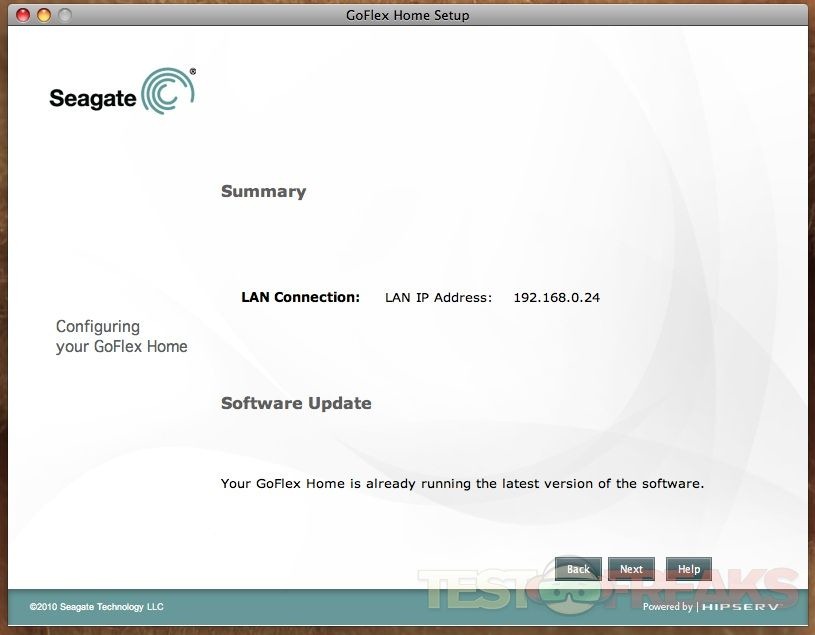Minimize the setup window with yellow button
The height and width of the screenshot is (635, 815).
pos(44,15)
